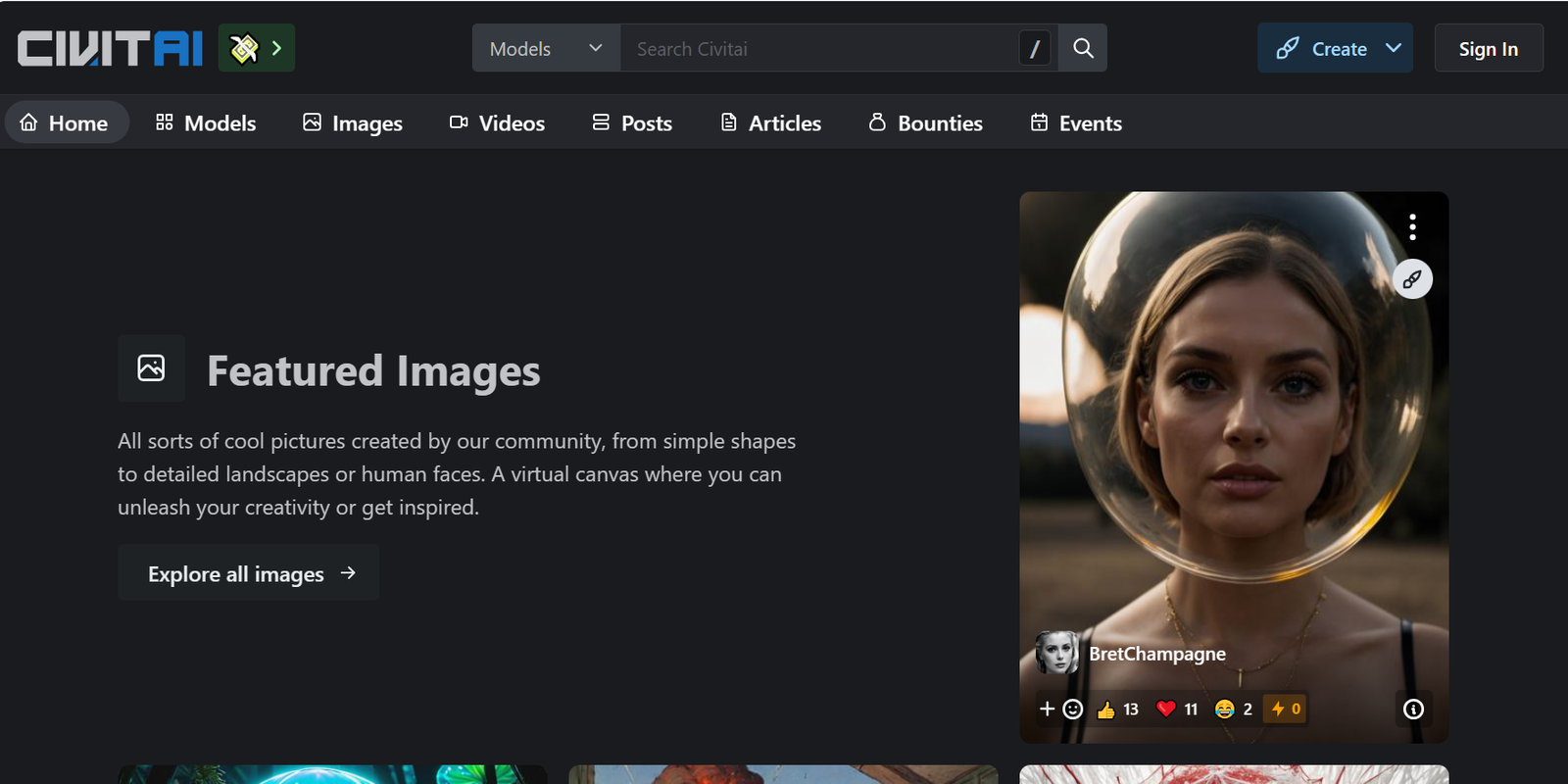Click the Civitai logo
Screen dimensions: 1568x784
pyautogui.click(x=110, y=48)
